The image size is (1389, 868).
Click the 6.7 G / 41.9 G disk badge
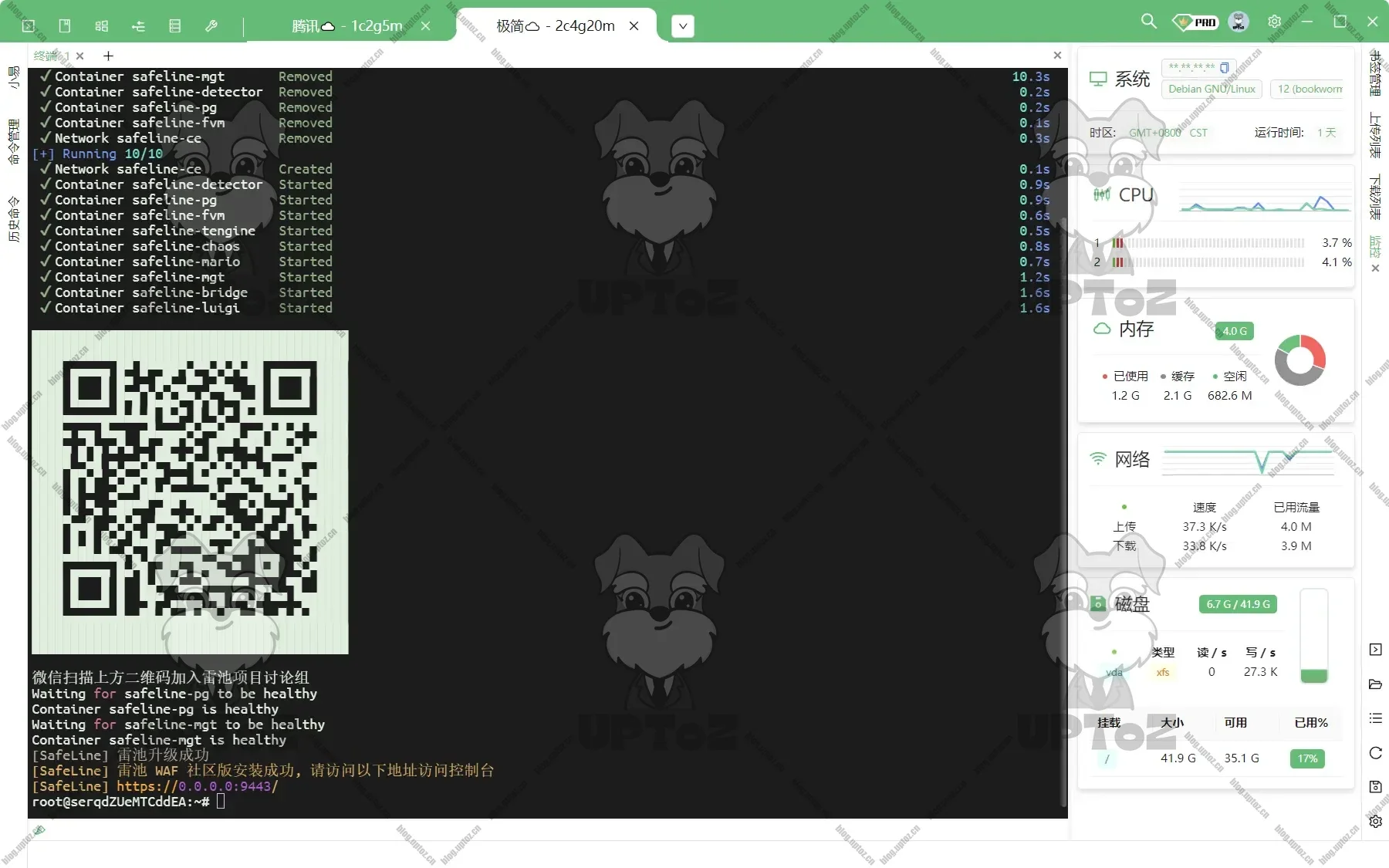click(x=1238, y=604)
